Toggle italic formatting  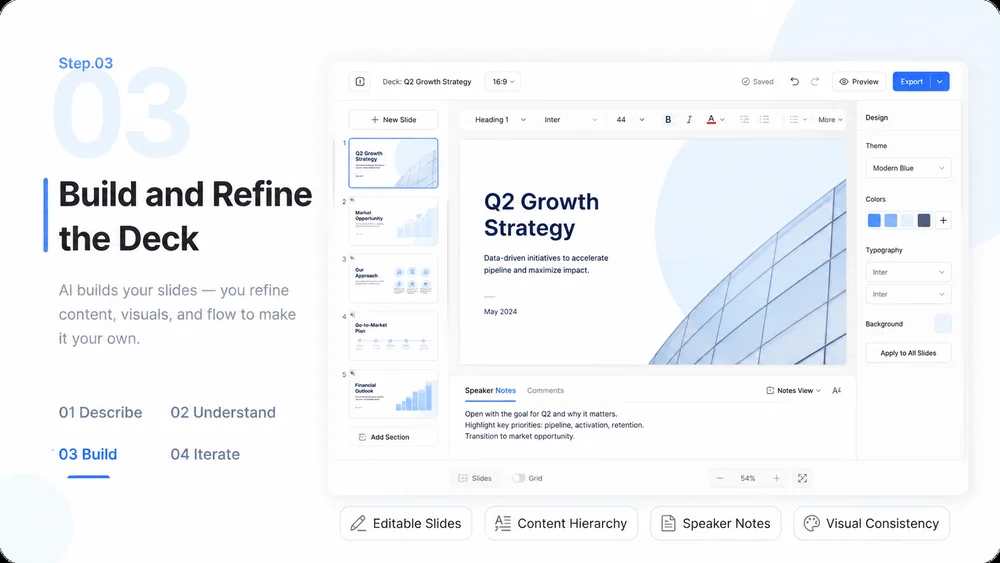tap(689, 119)
